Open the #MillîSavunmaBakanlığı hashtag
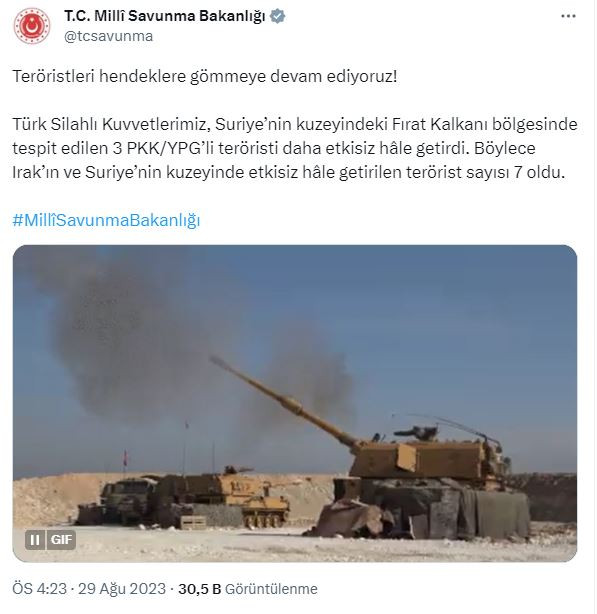This screenshot has width=597, height=614. (x=106, y=220)
